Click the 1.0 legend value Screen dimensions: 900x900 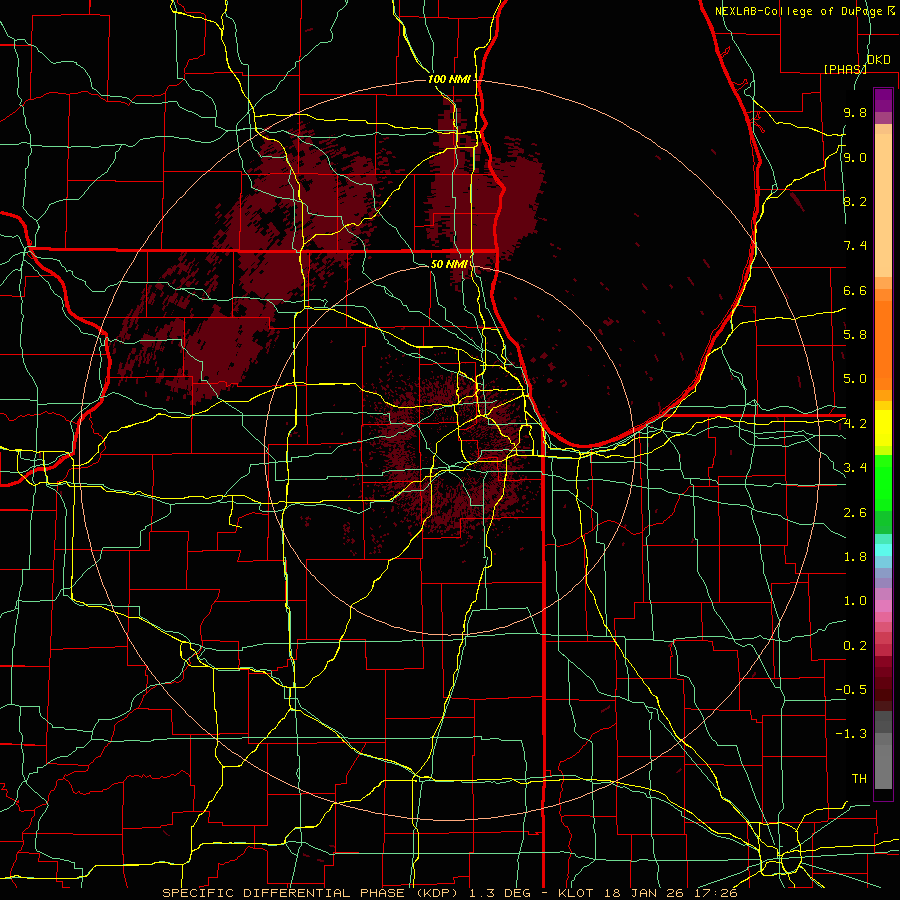click(x=855, y=601)
